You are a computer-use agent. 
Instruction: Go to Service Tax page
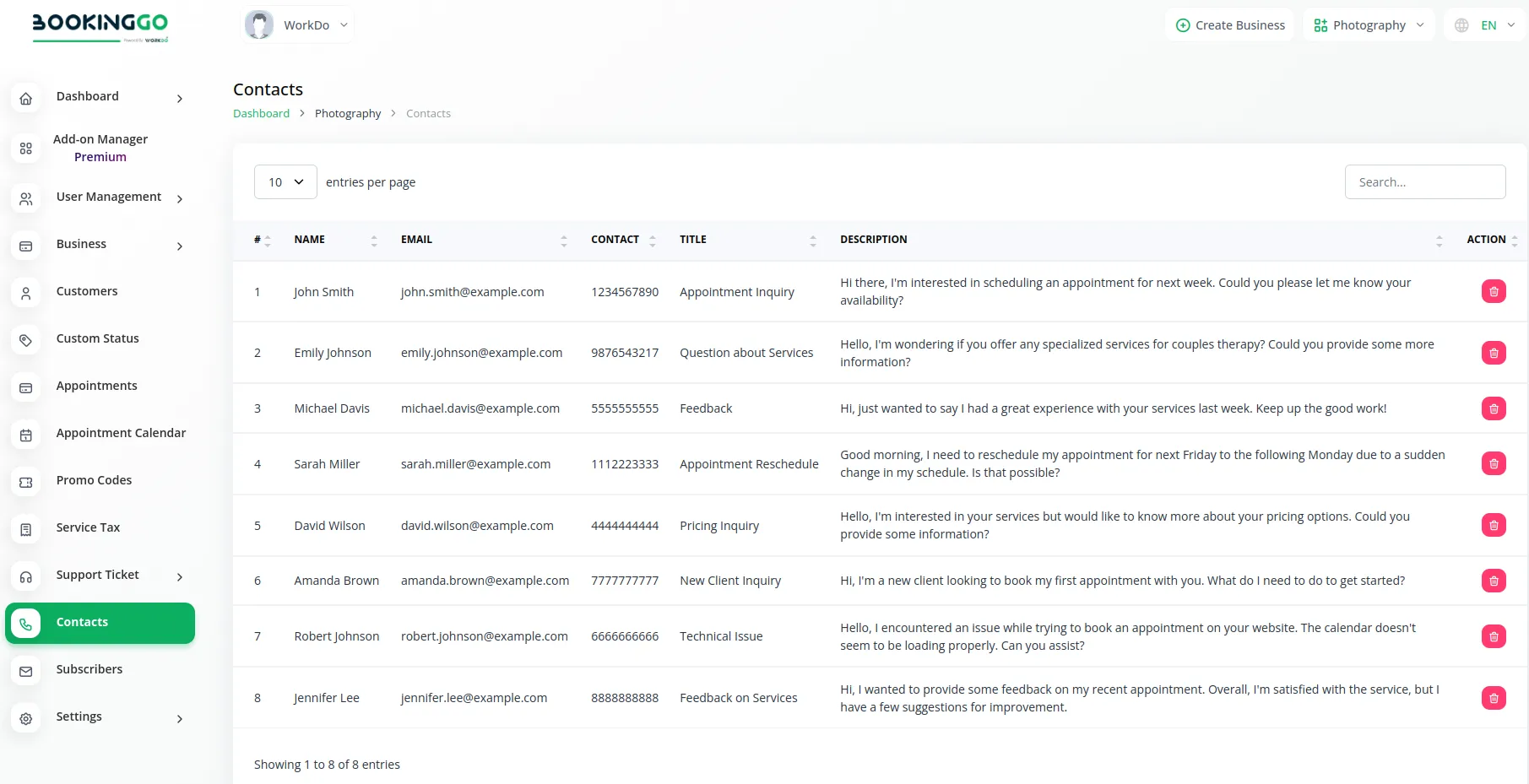88,527
